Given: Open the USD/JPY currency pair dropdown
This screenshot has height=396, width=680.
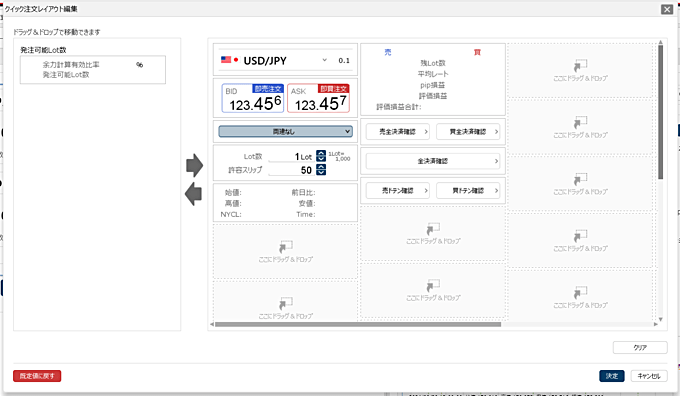Looking at the screenshot, I should (x=324, y=60).
